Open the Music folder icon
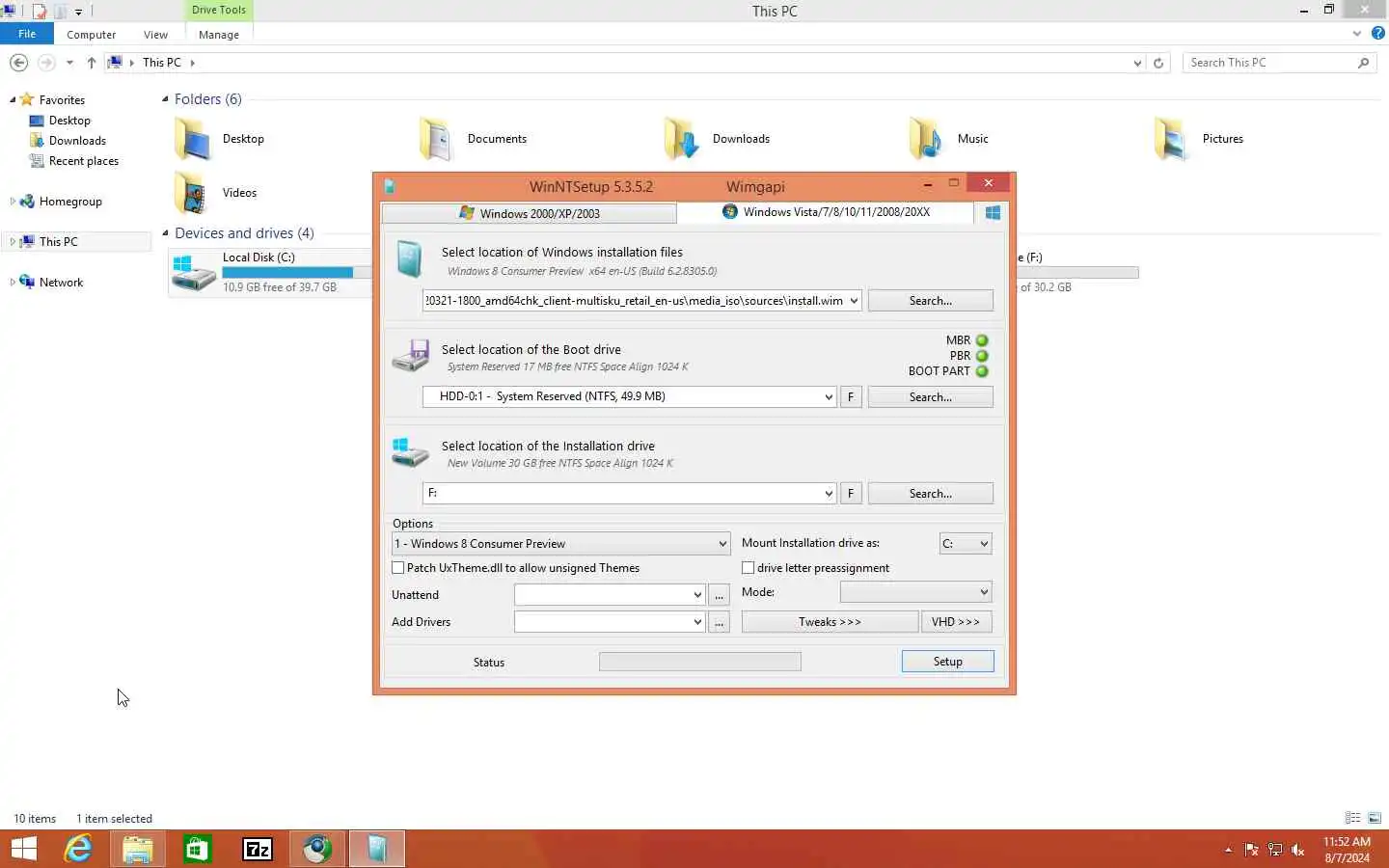Viewport: 1389px width, 868px height. [x=926, y=139]
